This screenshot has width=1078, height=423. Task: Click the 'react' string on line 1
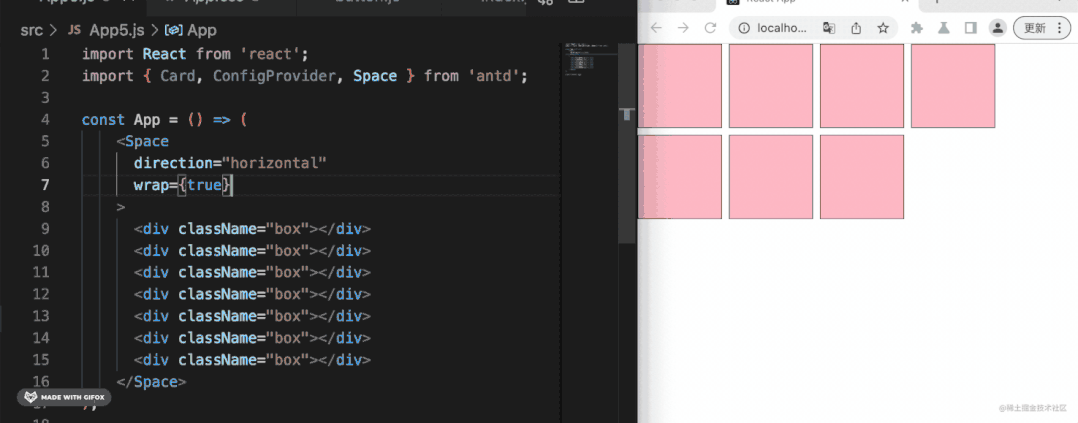click(x=271, y=54)
